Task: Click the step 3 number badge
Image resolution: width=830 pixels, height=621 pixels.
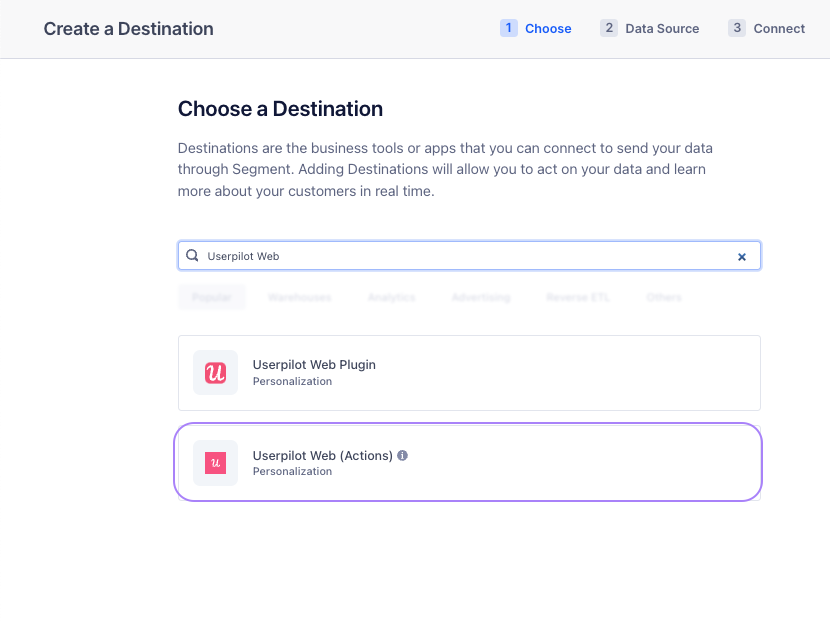Action: 737,28
